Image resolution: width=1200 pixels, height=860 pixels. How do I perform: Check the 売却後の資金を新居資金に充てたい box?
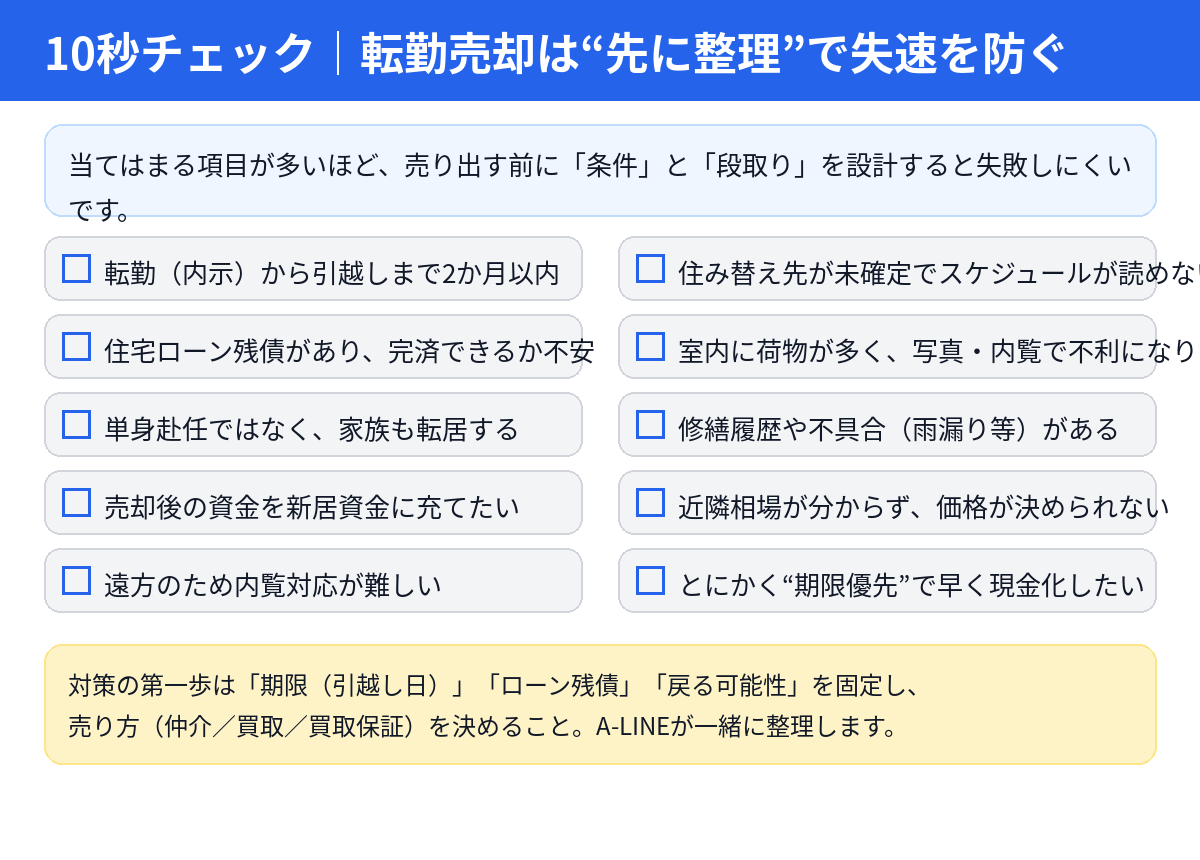pos(77,503)
